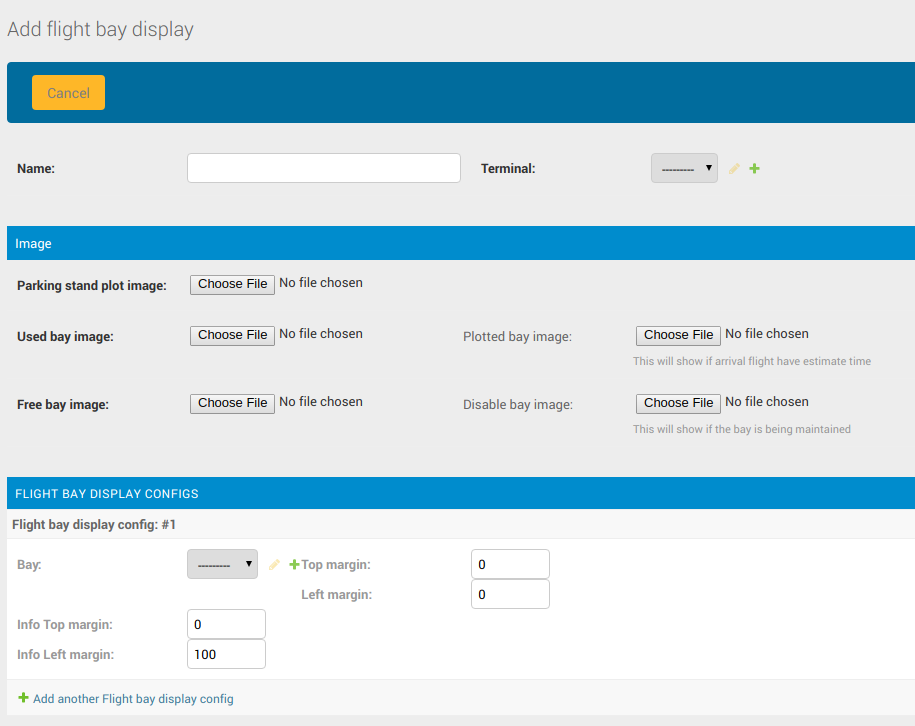
Task: Click the Info Left margin field
Action: (x=226, y=654)
